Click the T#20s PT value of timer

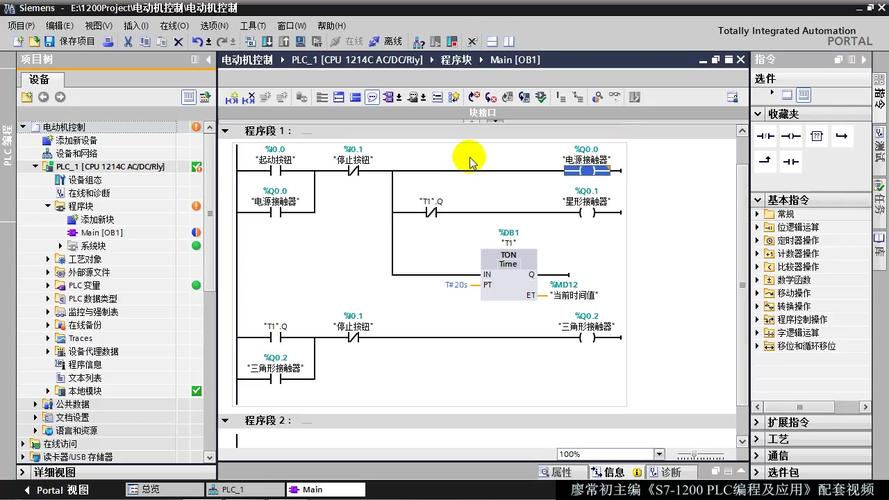(x=456, y=285)
